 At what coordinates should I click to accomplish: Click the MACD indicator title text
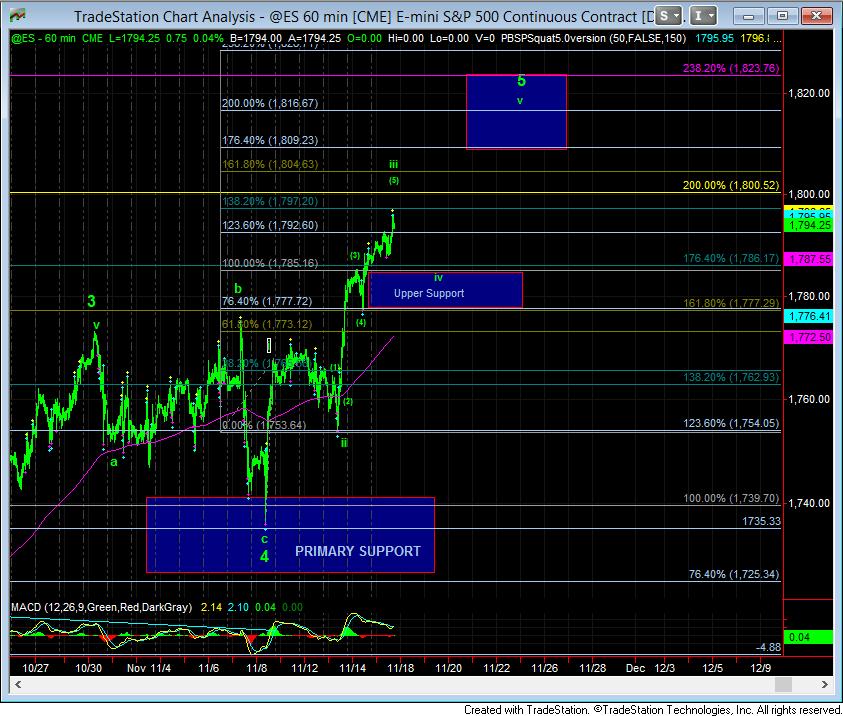[102, 607]
